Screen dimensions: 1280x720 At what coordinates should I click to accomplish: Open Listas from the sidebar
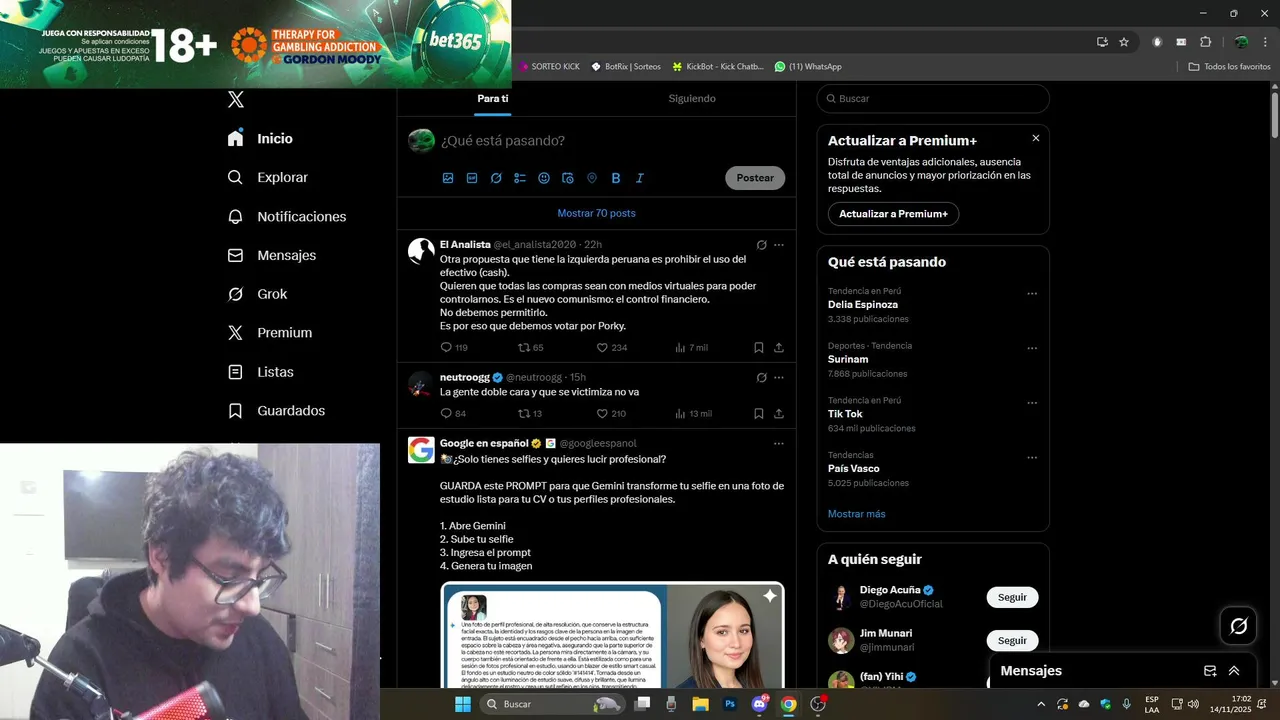260,372
